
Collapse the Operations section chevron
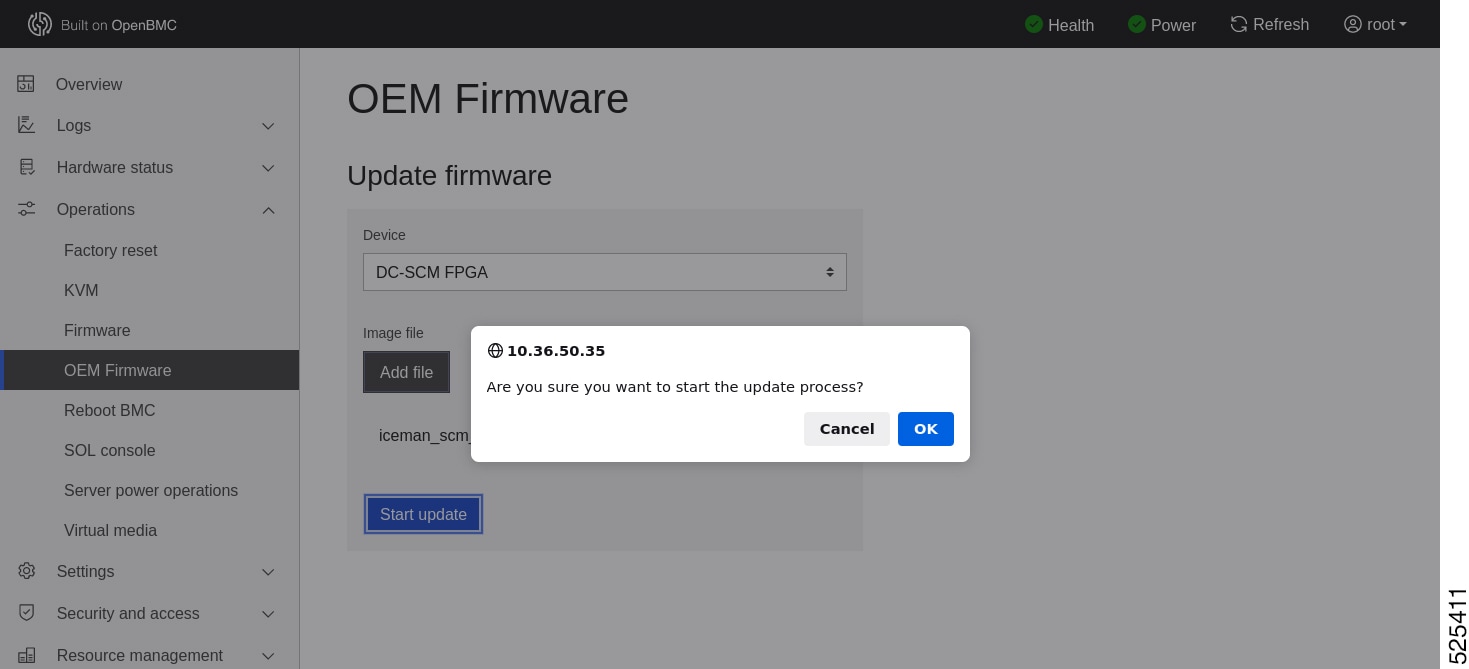268,210
